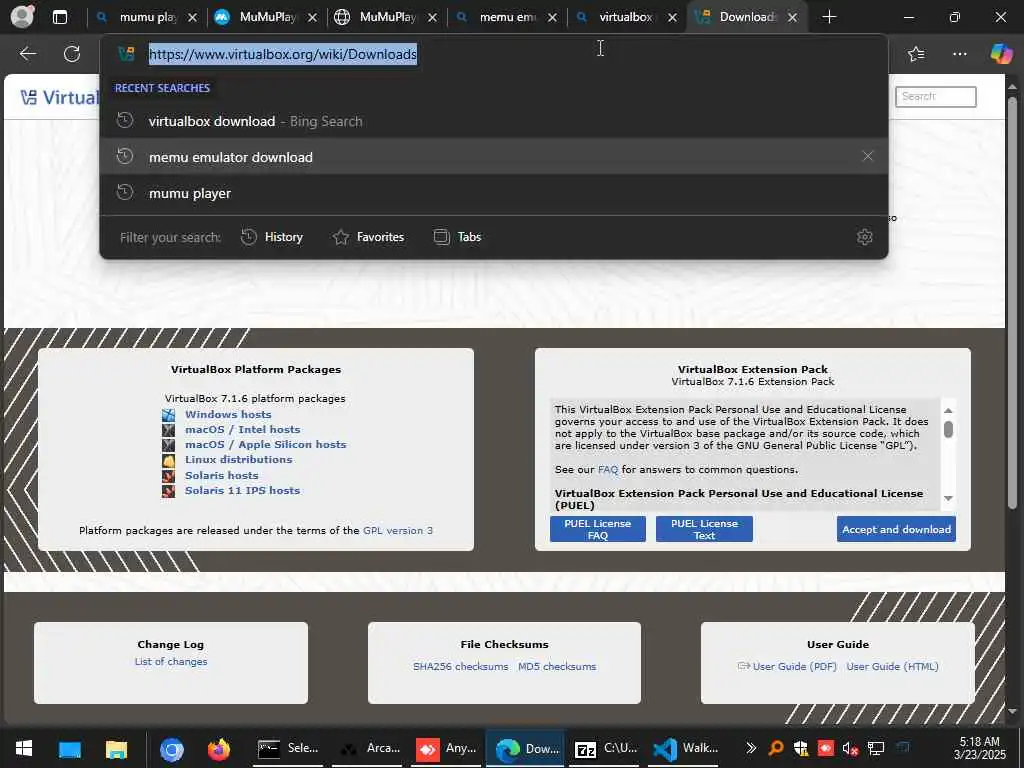Open File Explorer from taskbar
Viewport: 1024px width, 768px height.
click(116, 748)
